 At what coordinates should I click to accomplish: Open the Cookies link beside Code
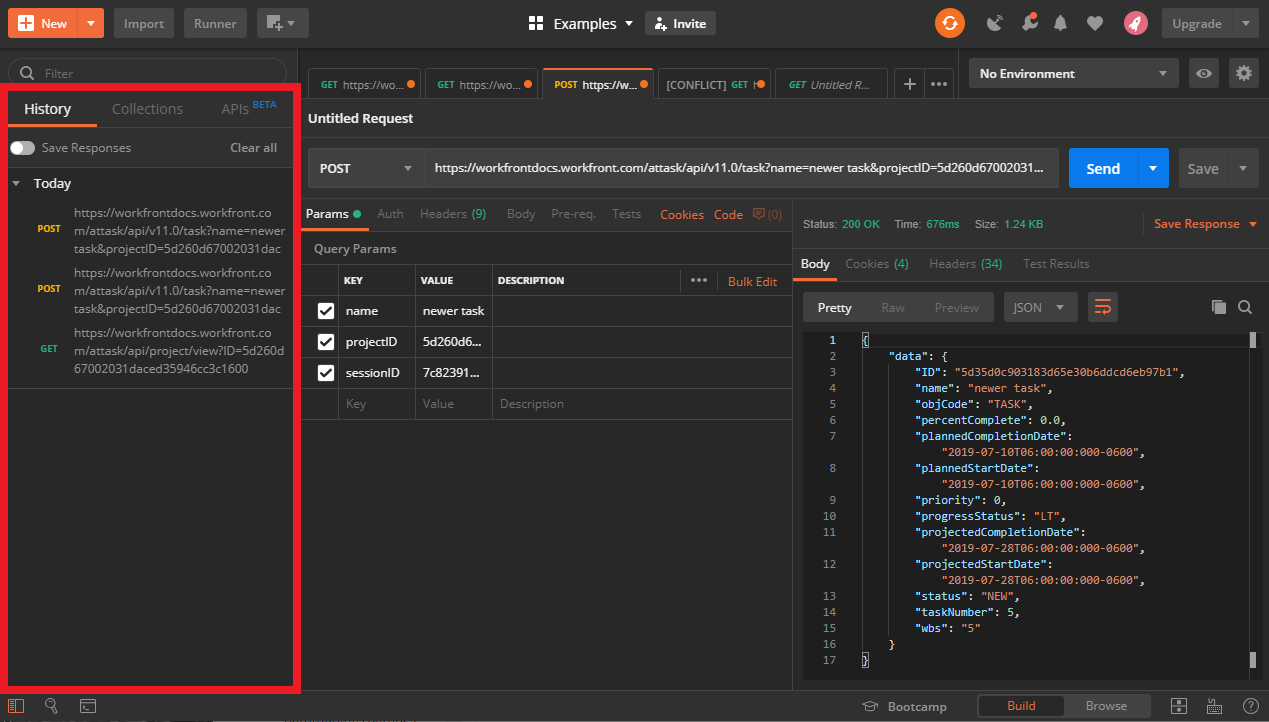click(682, 214)
